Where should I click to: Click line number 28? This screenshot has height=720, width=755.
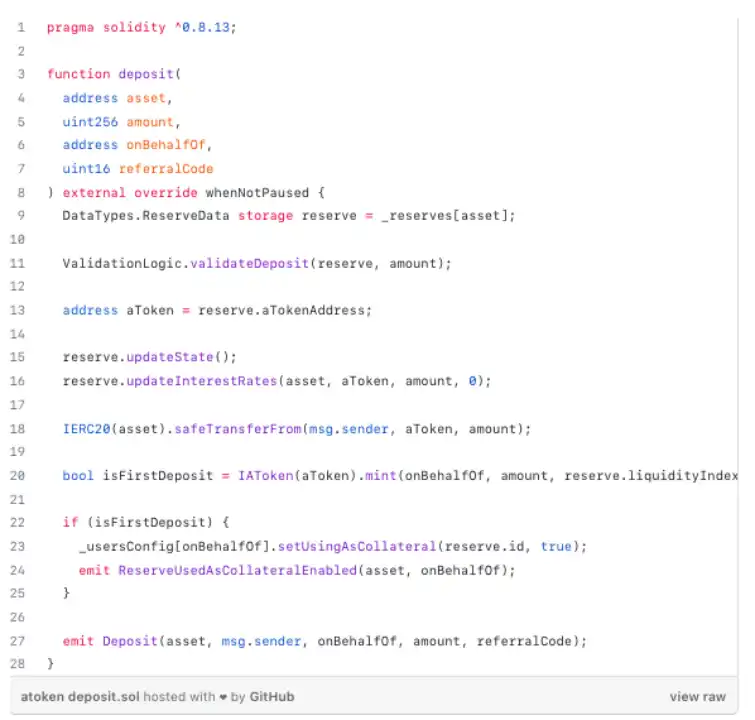pyautogui.click(x=17, y=663)
